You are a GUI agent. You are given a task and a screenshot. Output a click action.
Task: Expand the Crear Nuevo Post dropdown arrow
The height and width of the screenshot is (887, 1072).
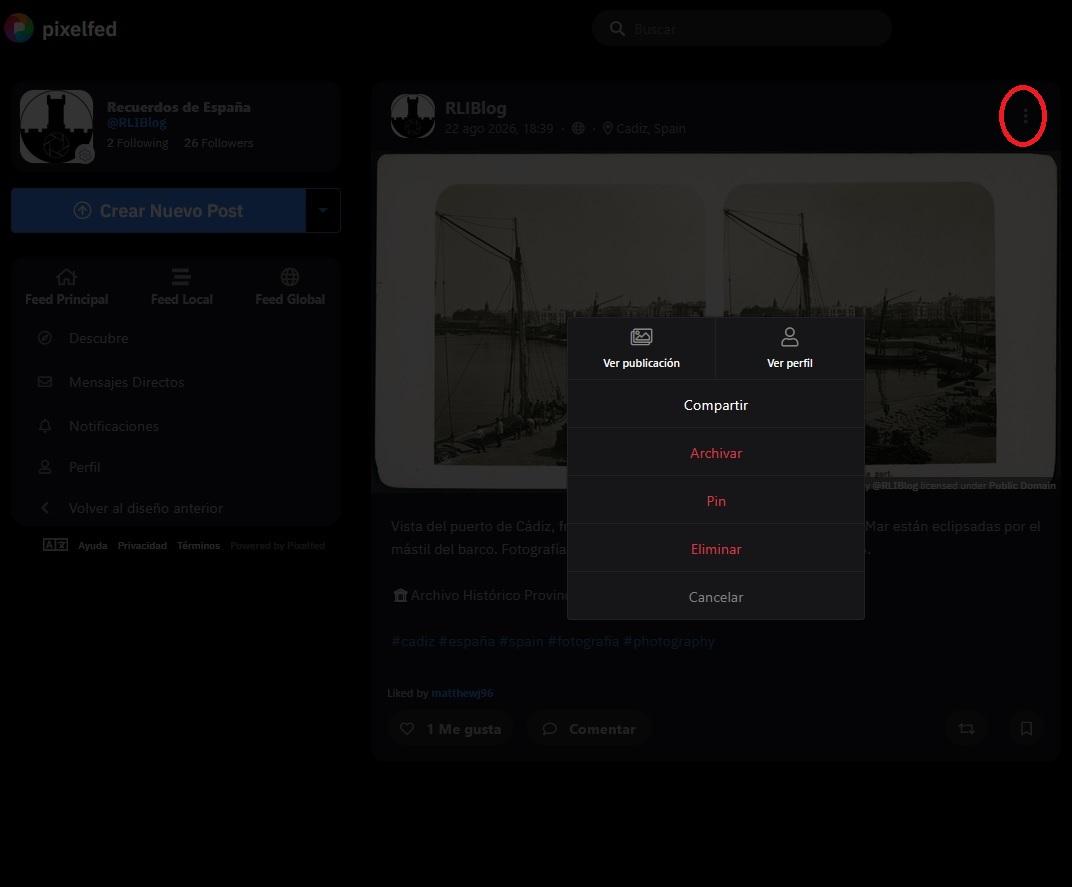pyautogui.click(x=323, y=211)
